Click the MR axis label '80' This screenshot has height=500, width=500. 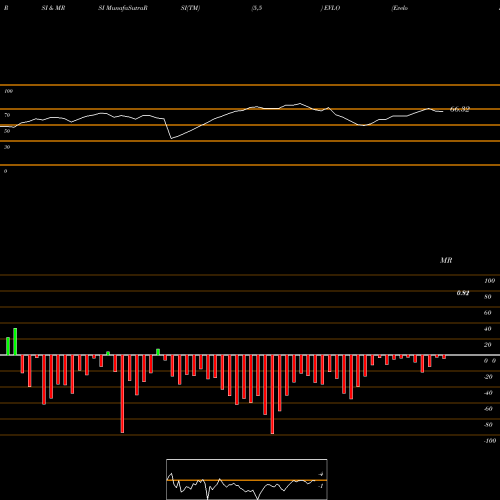click(488, 297)
